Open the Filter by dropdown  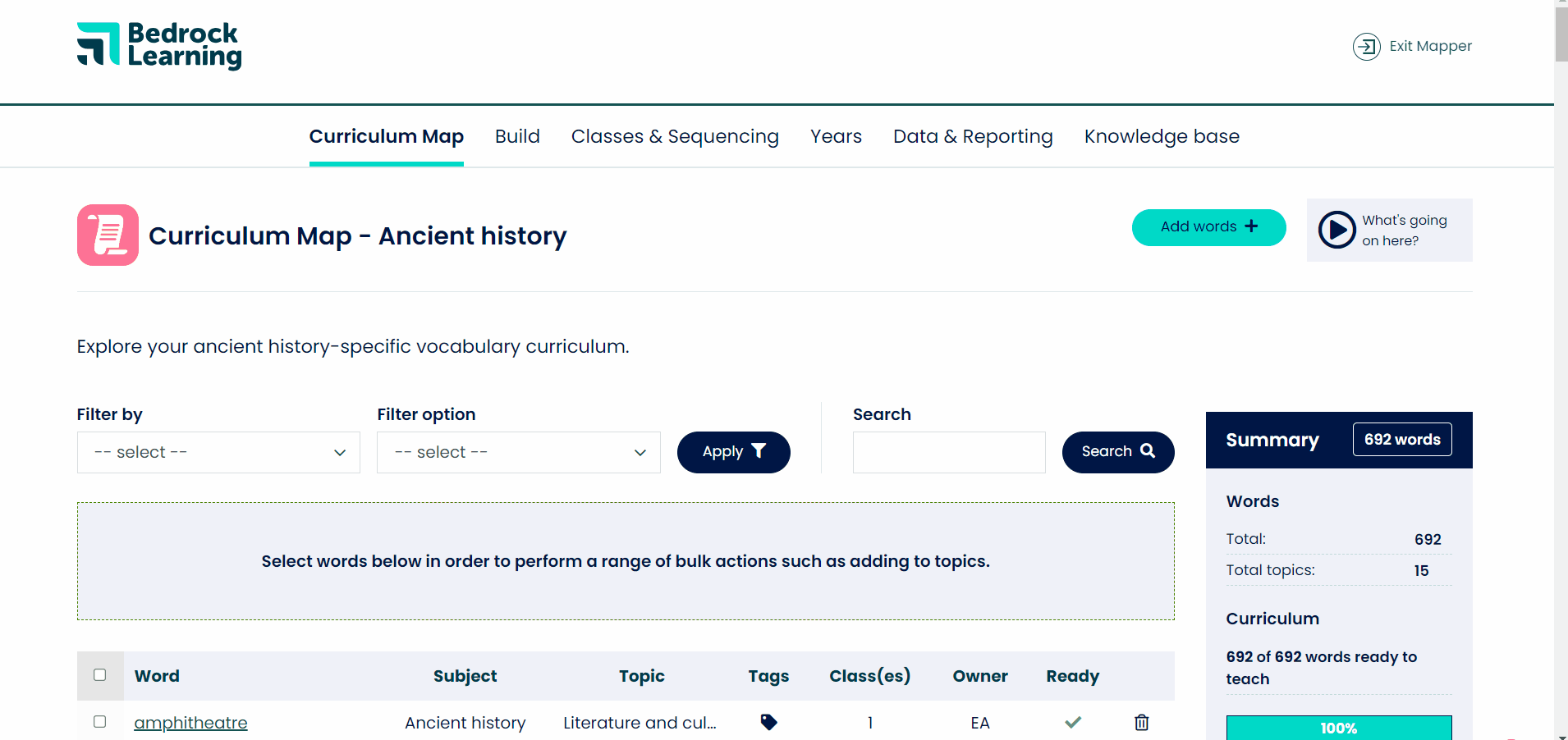click(218, 452)
